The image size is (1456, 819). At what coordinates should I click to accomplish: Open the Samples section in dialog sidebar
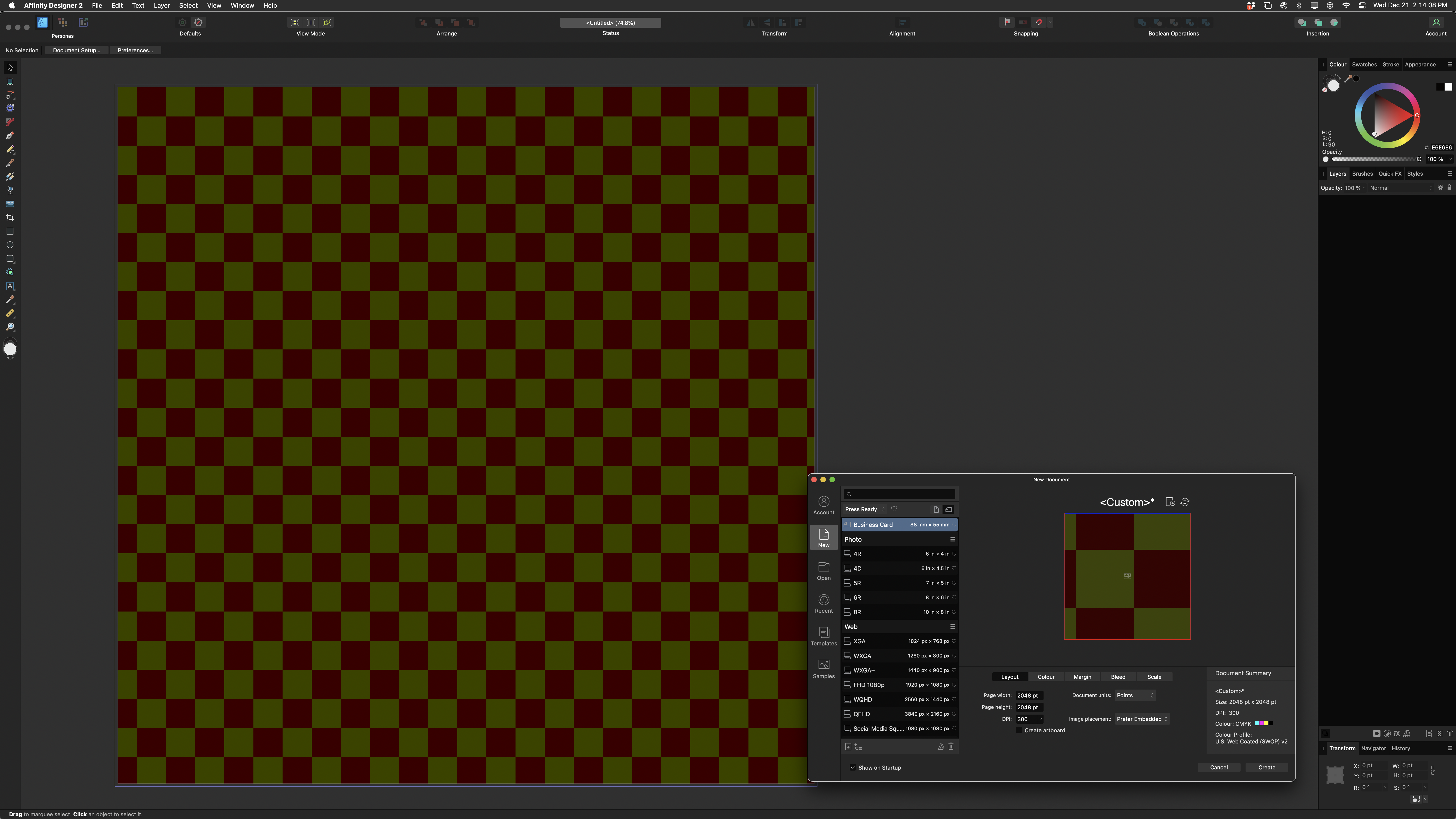coord(824,669)
